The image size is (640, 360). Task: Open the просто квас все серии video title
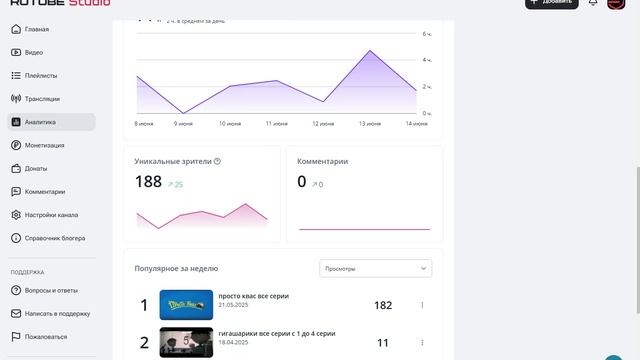(x=253, y=296)
